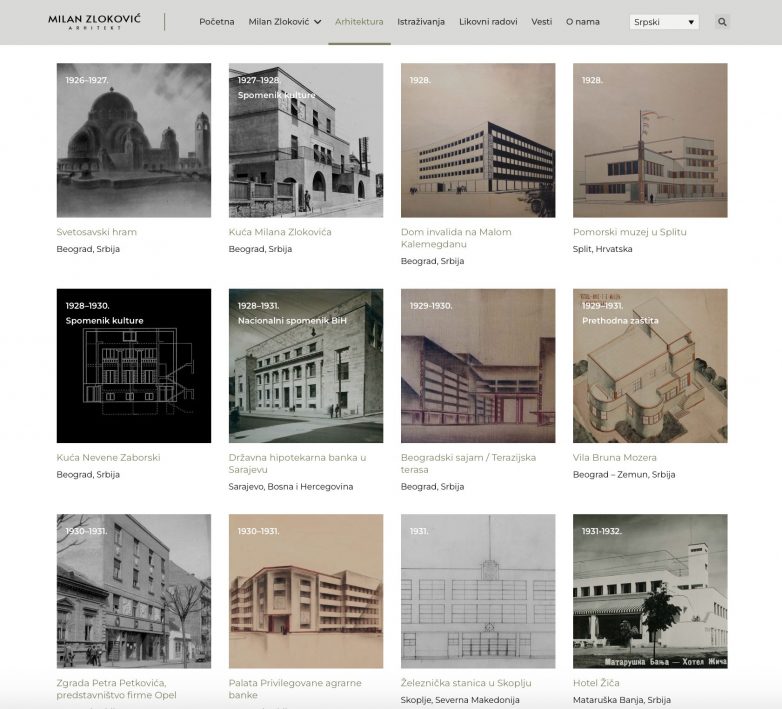Image resolution: width=782 pixels, height=709 pixels.
Task: Click the Vila Bruna Mozera link
Action: coord(616,458)
